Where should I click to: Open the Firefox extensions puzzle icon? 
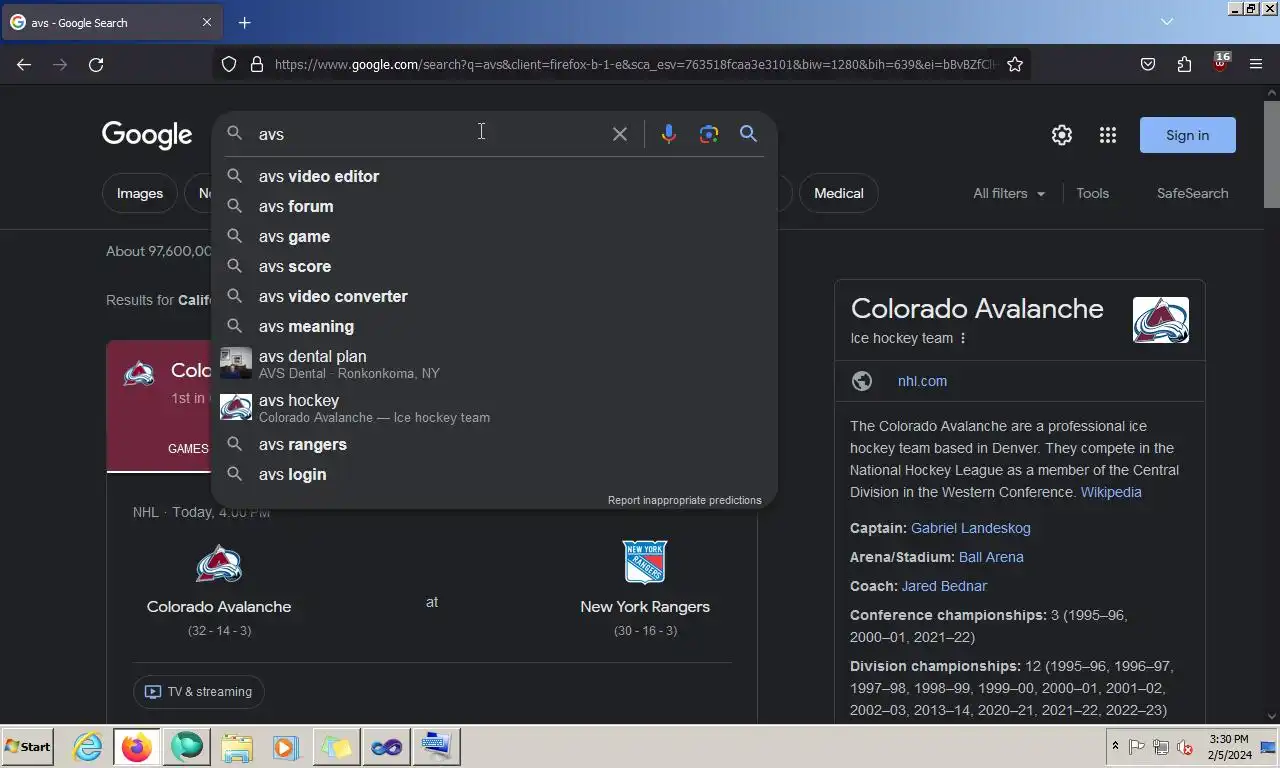coord(1184,64)
